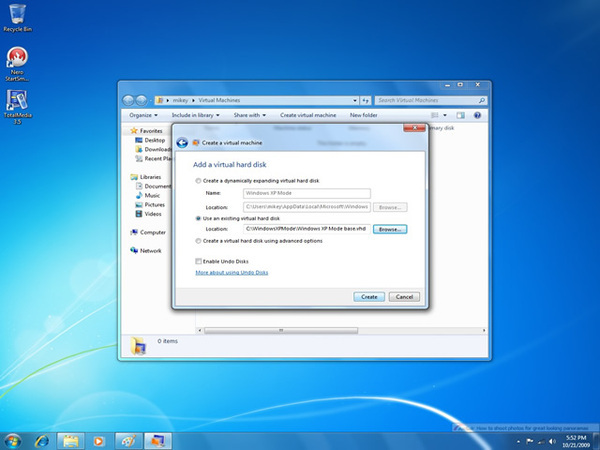Open Paint taskbar button
This screenshot has width=600, height=450.
click(x=129, y=441)
